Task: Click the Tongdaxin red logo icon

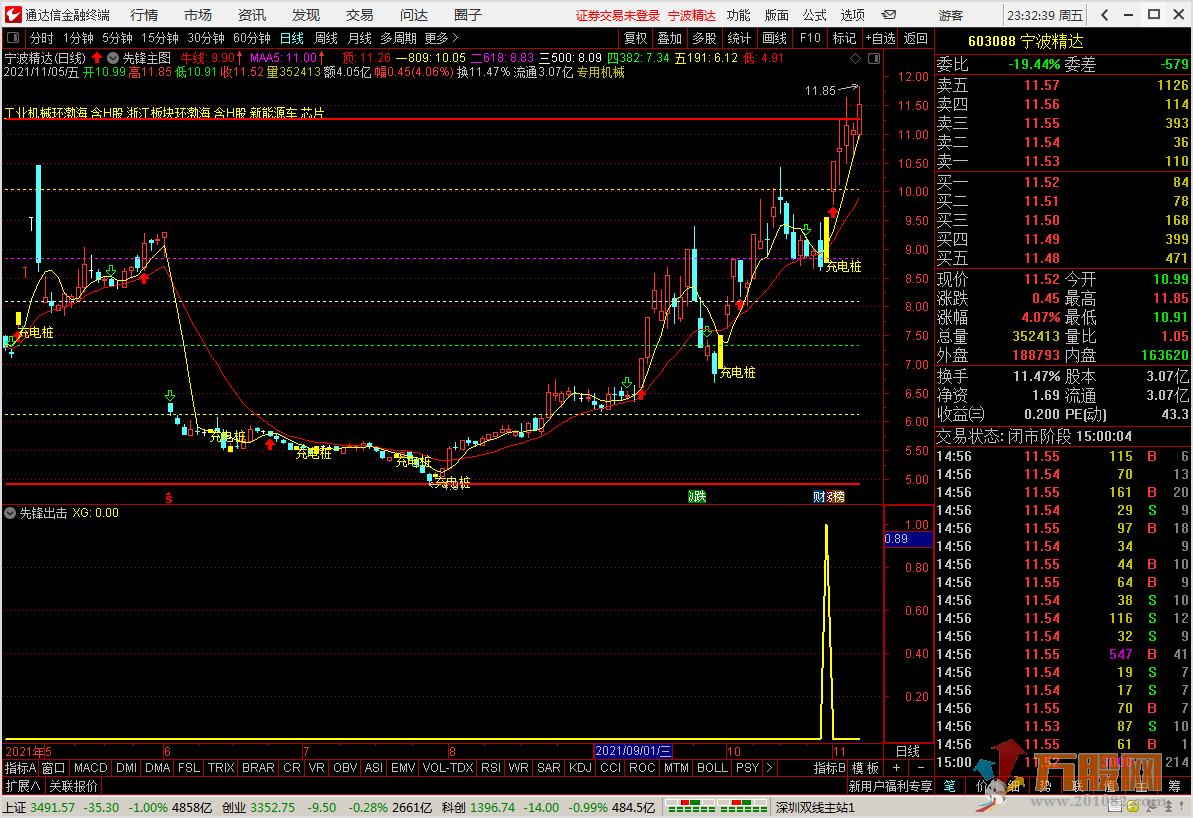Action: [12, 15]
